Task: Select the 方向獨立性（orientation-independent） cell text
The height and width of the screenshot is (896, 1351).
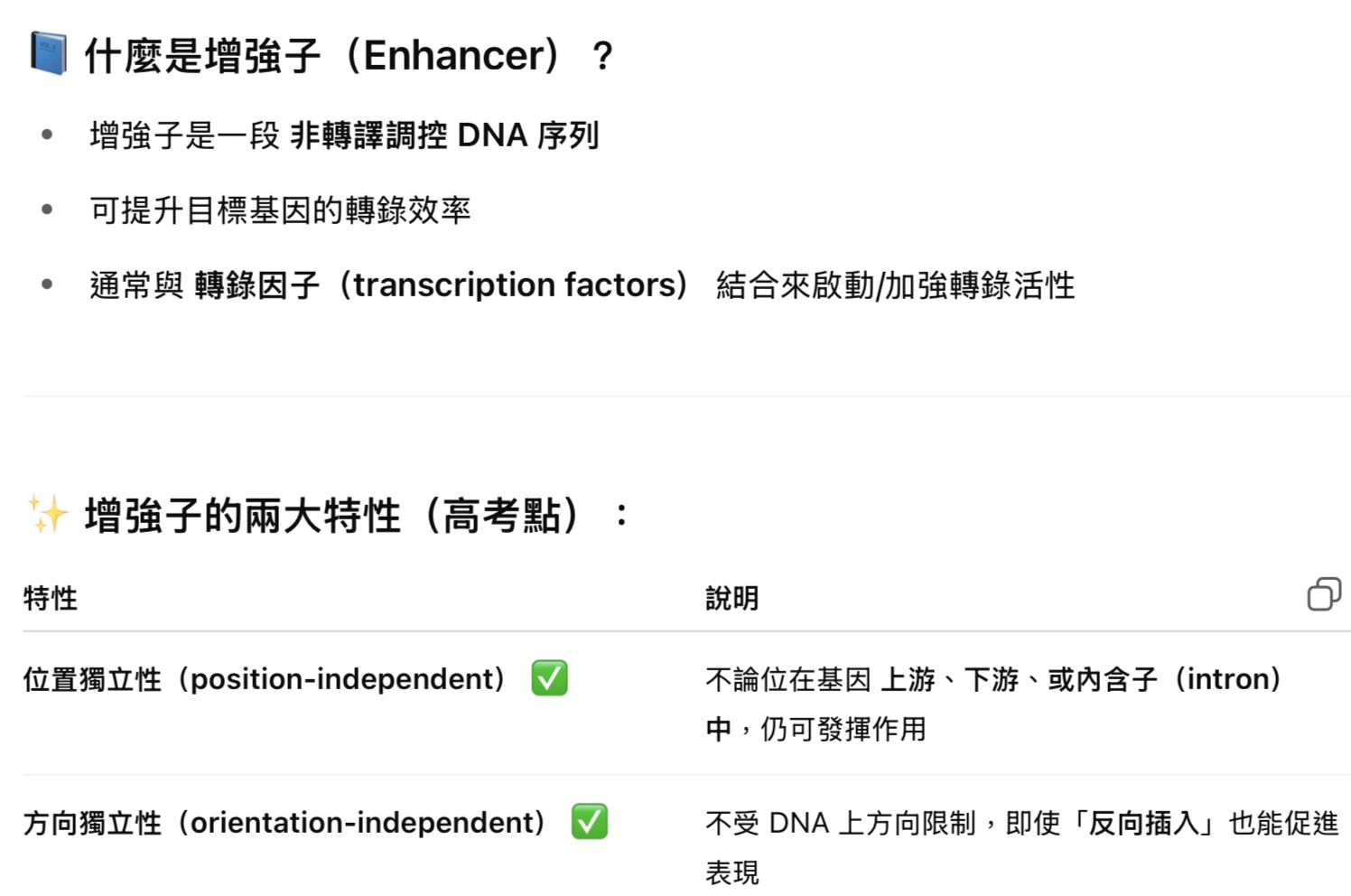Action: coord(284,823)
